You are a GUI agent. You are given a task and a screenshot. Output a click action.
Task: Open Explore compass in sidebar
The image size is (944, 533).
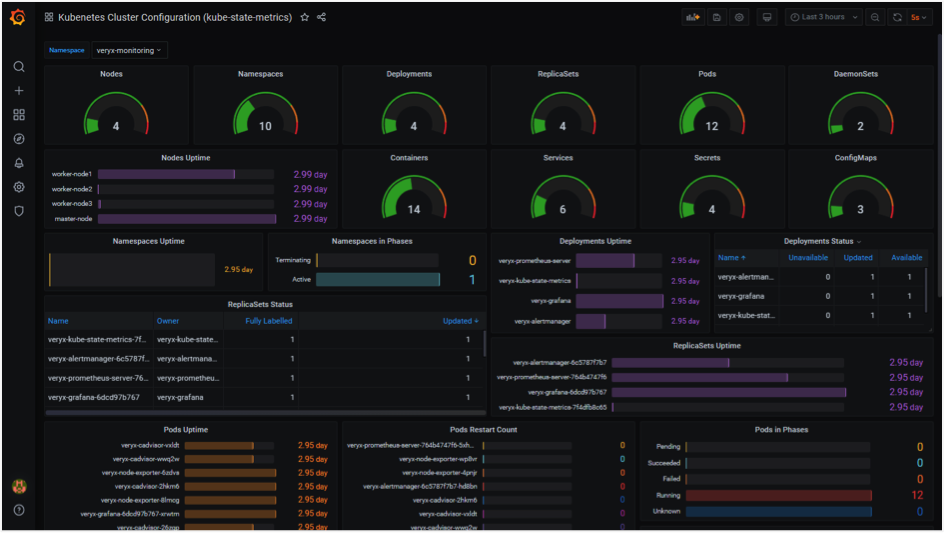pos(19,139)
